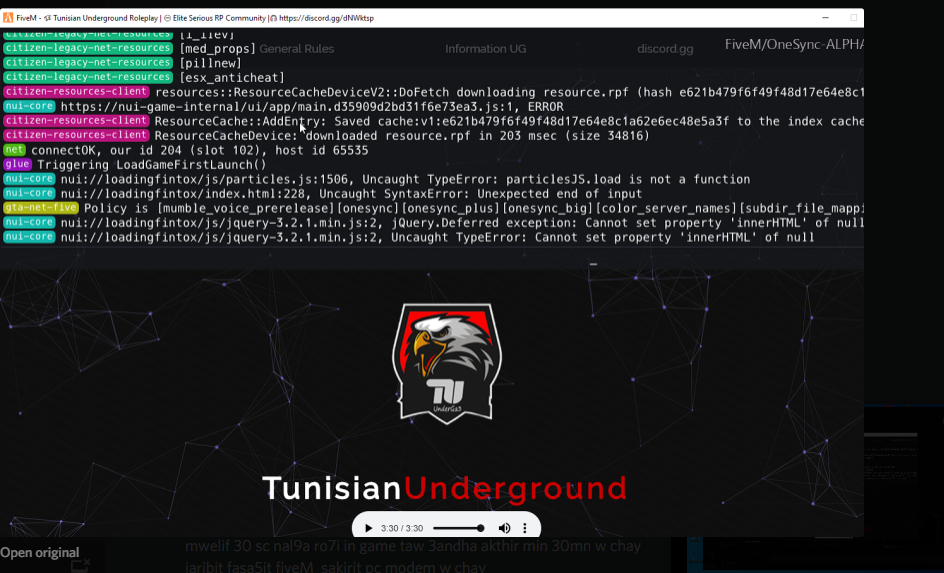This screenshot has width=944, height=573.
Task: Open the Information UG tab
Action: [486, 49]
